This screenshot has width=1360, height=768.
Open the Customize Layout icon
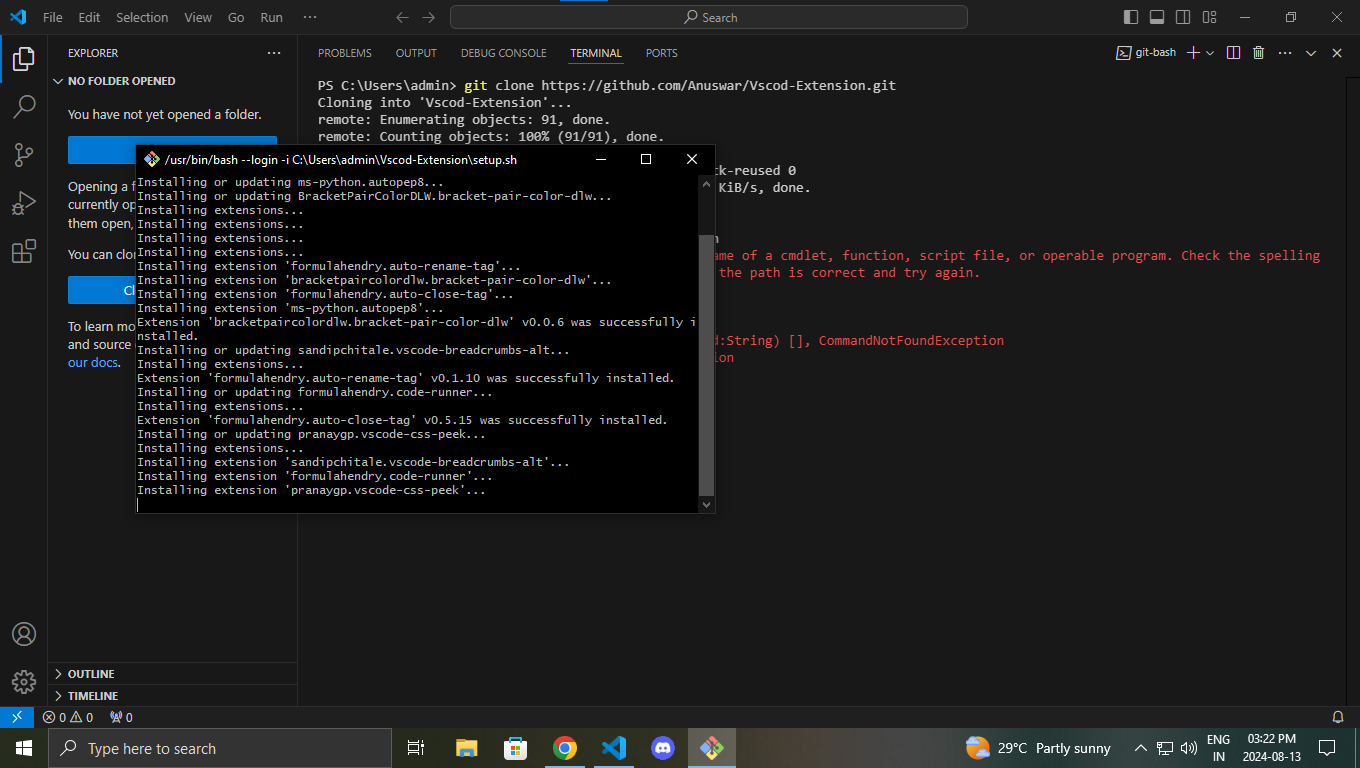[1209, 17]
